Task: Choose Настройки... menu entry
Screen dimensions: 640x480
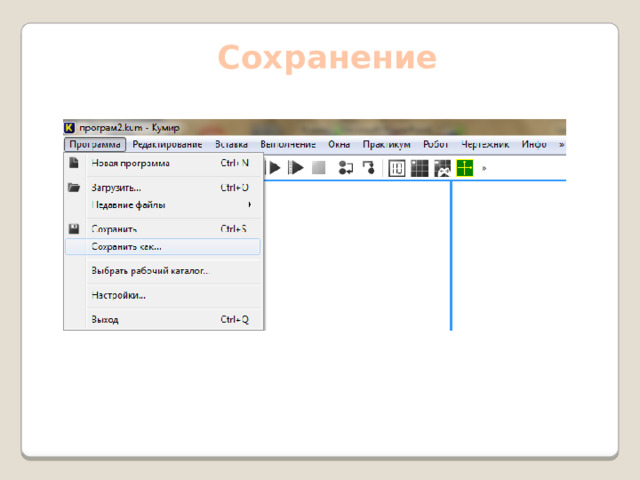Action: (162, 295)
